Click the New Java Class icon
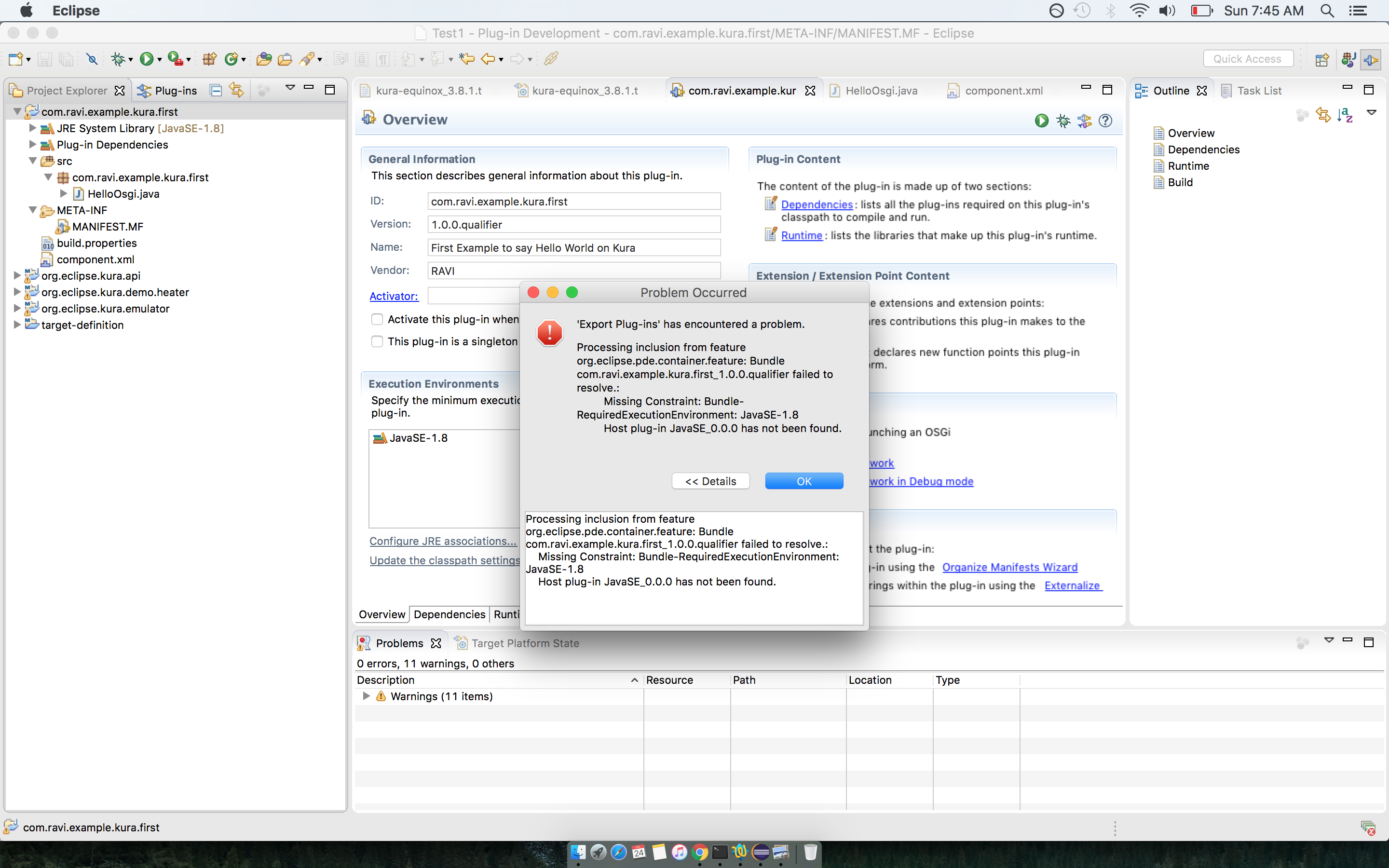Viewport: 1389px width, 868px height. pos(231,58)
